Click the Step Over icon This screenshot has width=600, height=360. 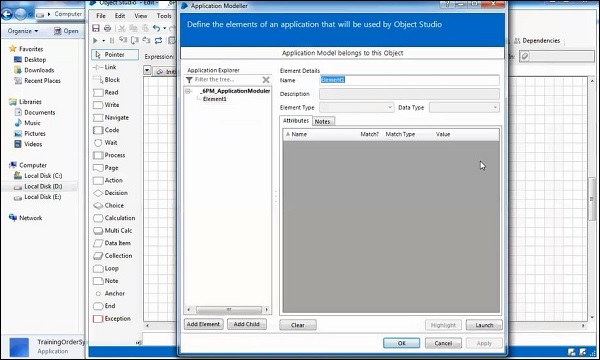[x=135, y=40]
